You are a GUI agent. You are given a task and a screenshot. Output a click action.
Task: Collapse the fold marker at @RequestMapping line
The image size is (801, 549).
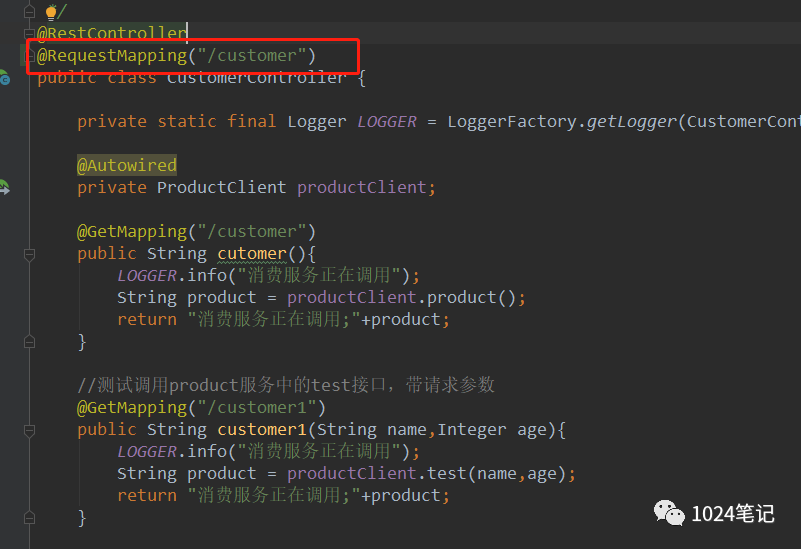point(29,56)
